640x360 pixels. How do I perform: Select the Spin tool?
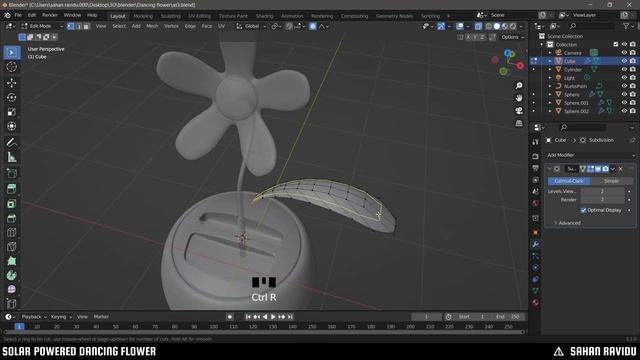click(11, 275)
